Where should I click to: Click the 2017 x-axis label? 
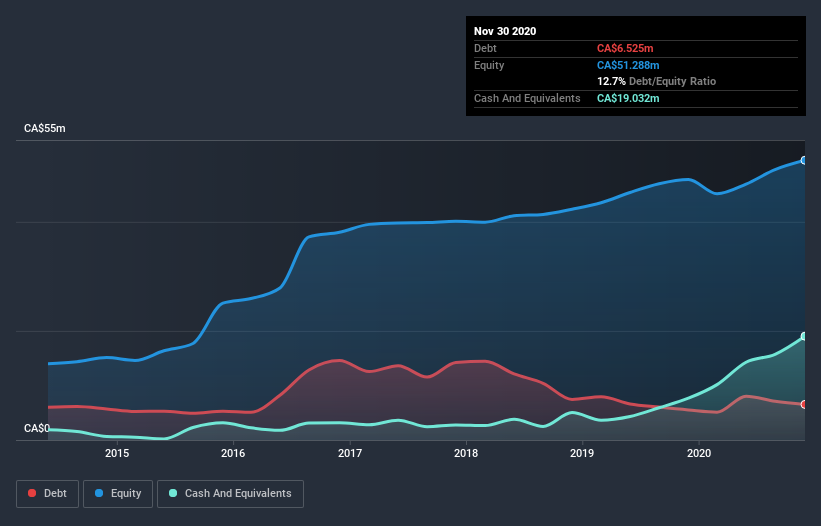point(350,453)
